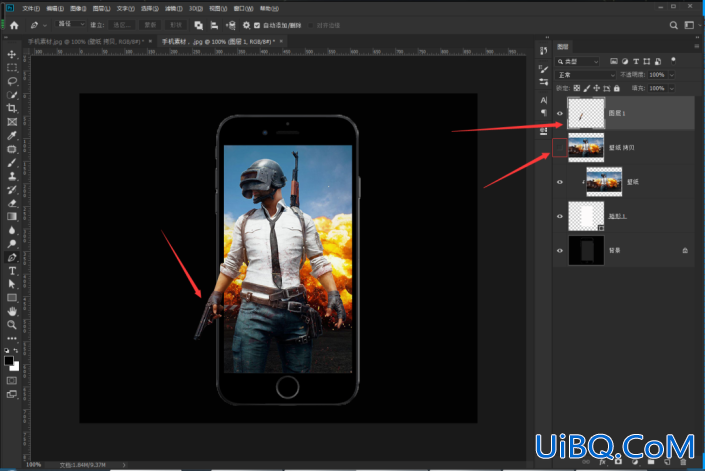Select the Brush tool

coord(12,163)
